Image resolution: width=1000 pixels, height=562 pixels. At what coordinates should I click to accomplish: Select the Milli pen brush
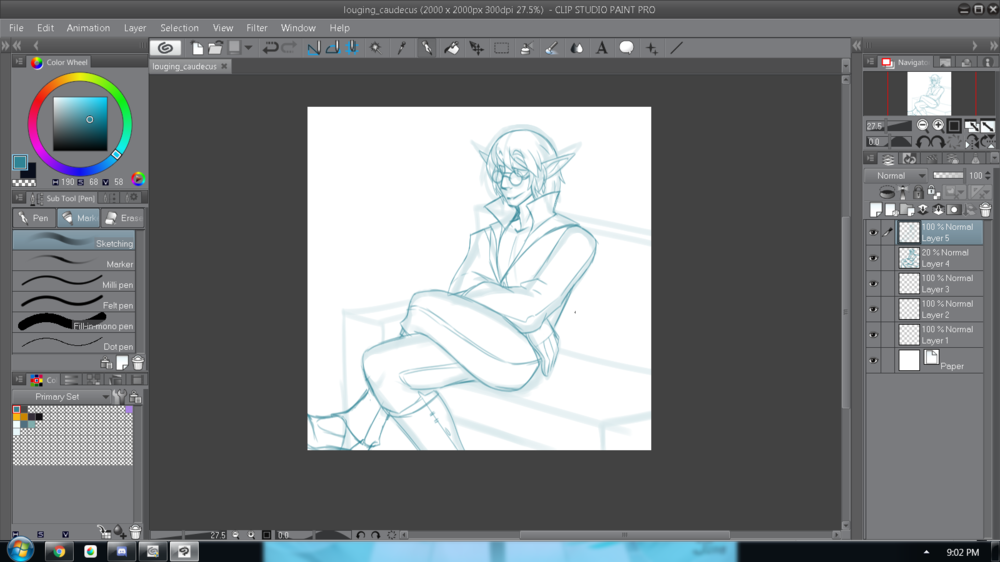[75, 284]
